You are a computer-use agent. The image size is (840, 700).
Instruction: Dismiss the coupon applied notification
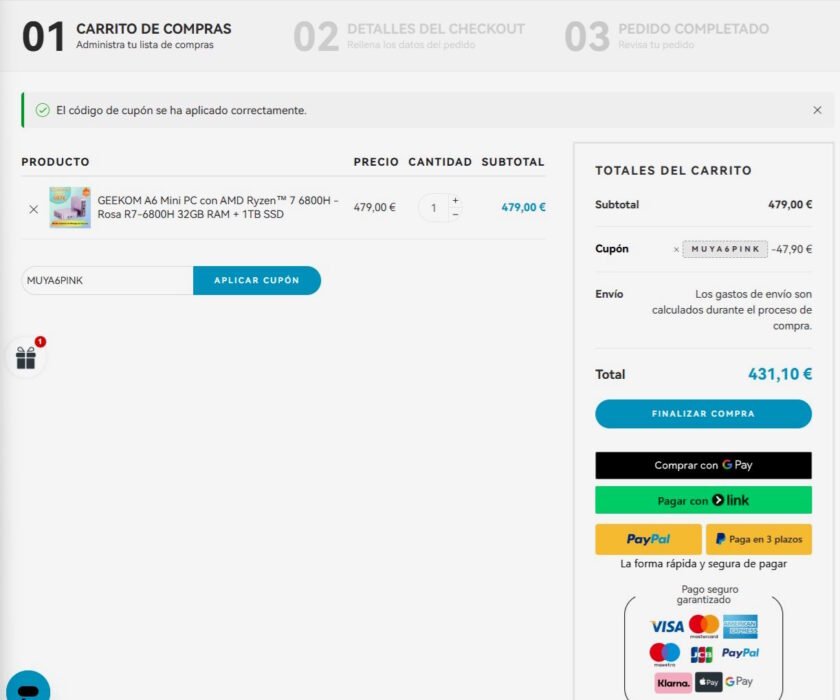click(x=817, y=110)
